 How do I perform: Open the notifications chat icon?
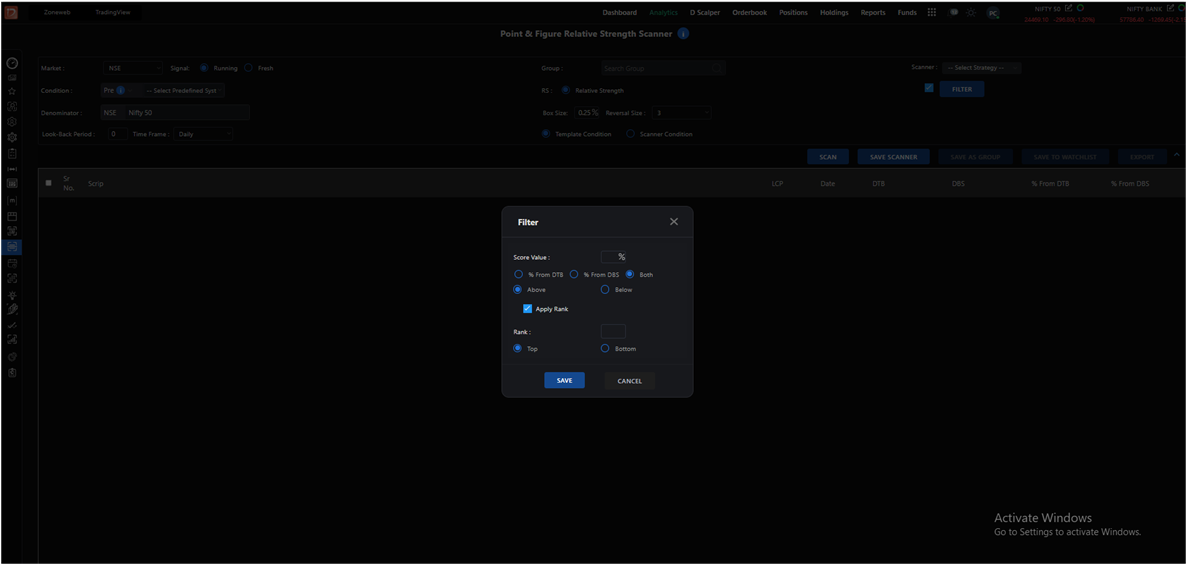coord(954,12)
